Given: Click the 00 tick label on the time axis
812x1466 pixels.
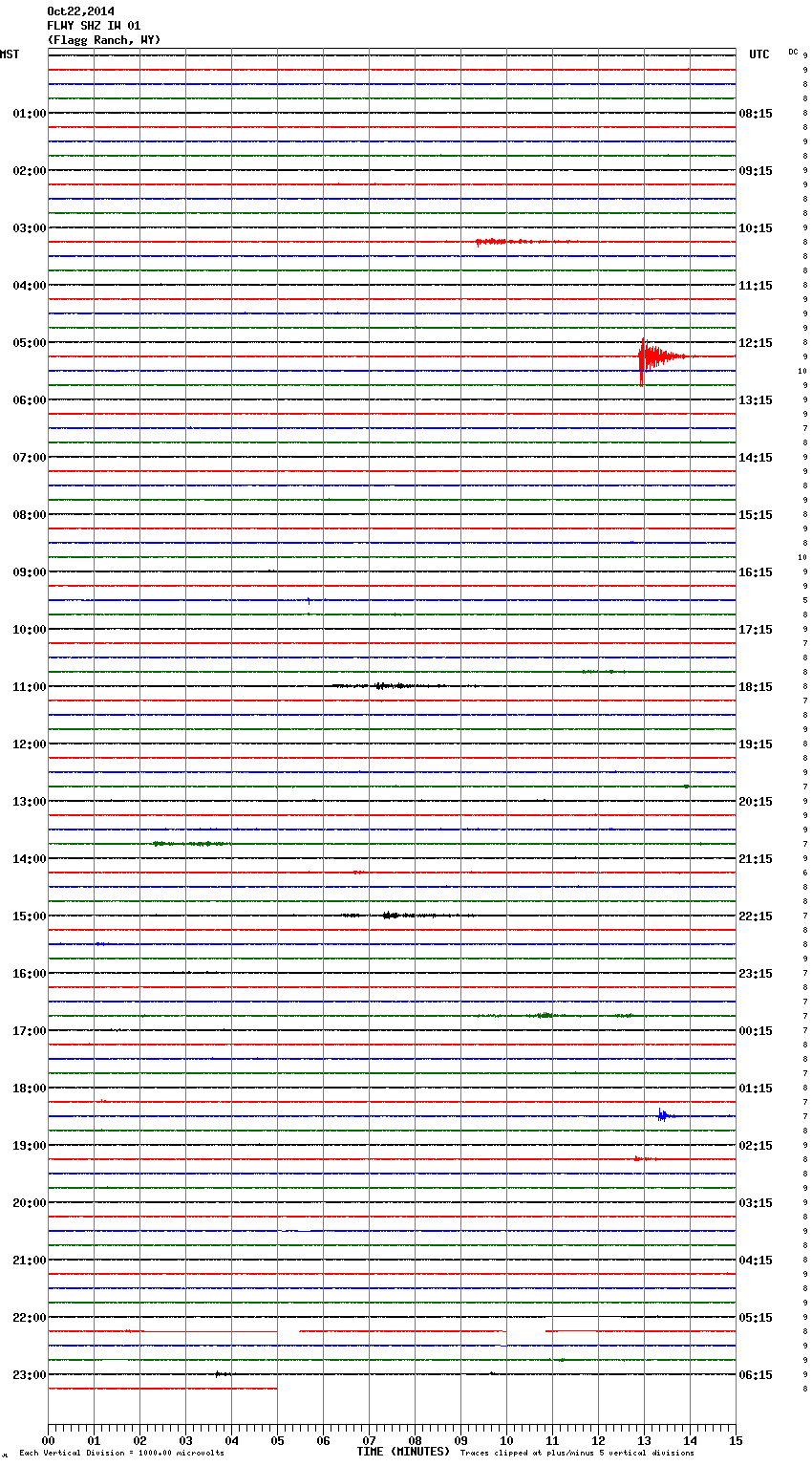Looking at the screenshot, I should click(x=48, y=1441).
